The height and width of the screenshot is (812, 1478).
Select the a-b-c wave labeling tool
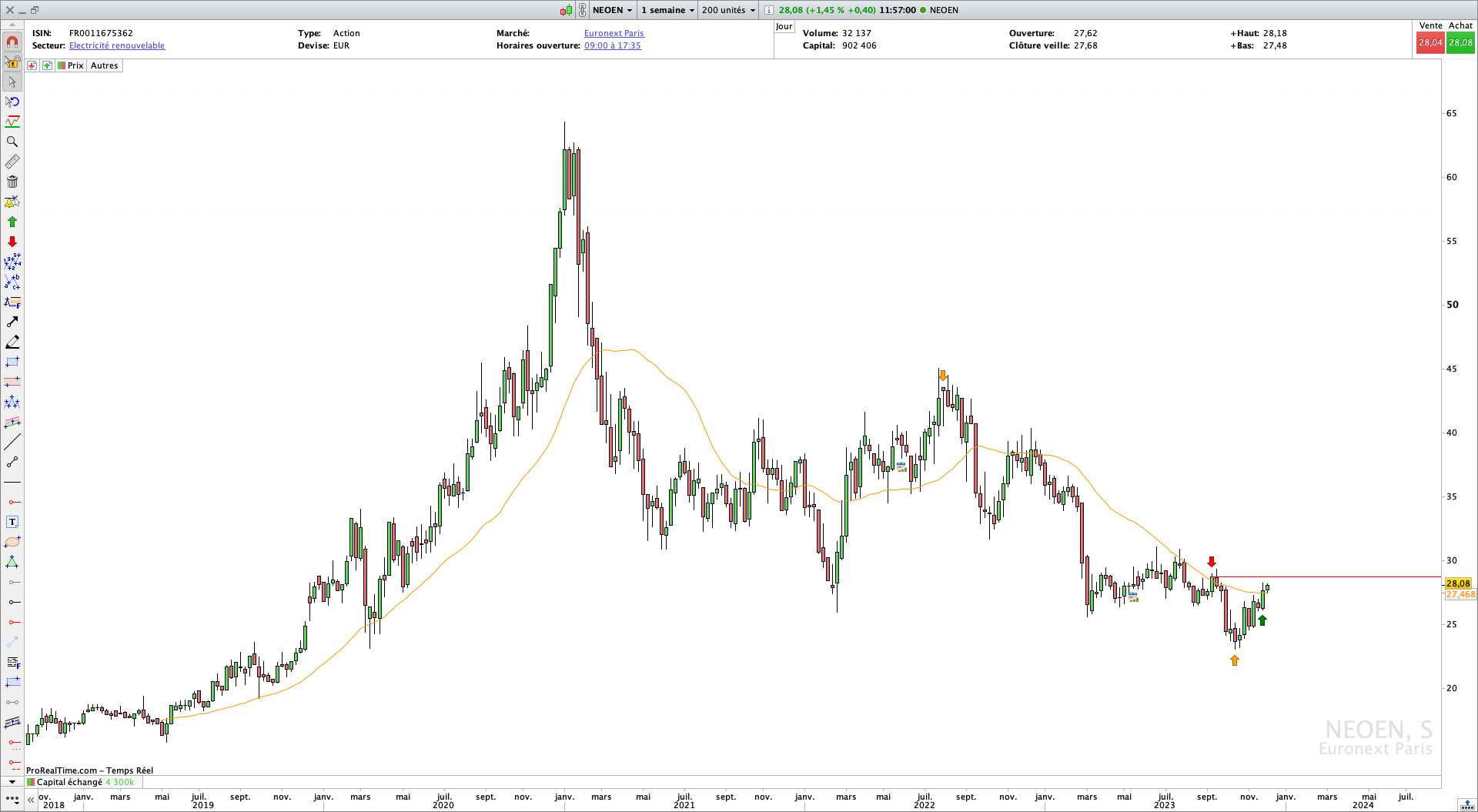tap(12, 282)
